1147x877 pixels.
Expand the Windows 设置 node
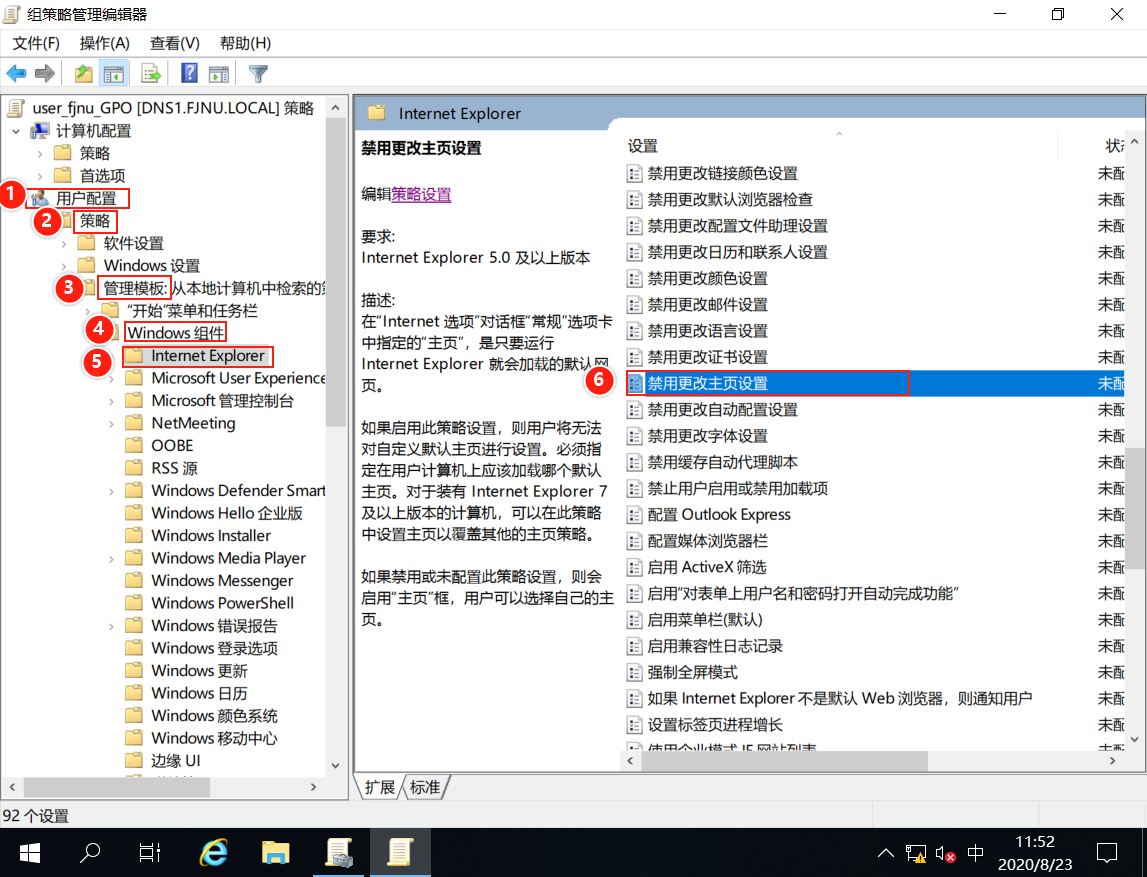tap(64, 266)
